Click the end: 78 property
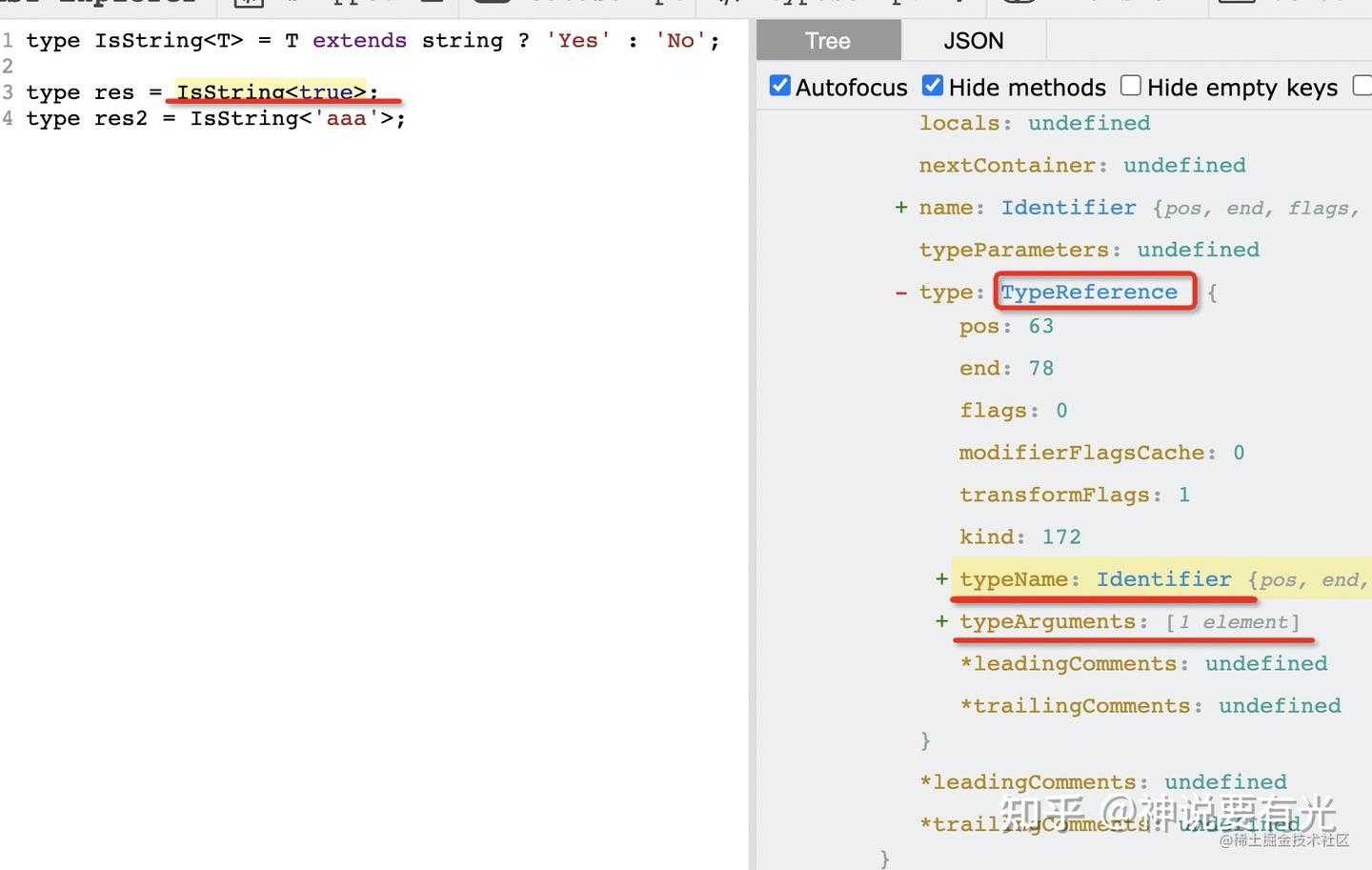 tap(1006, 368)
